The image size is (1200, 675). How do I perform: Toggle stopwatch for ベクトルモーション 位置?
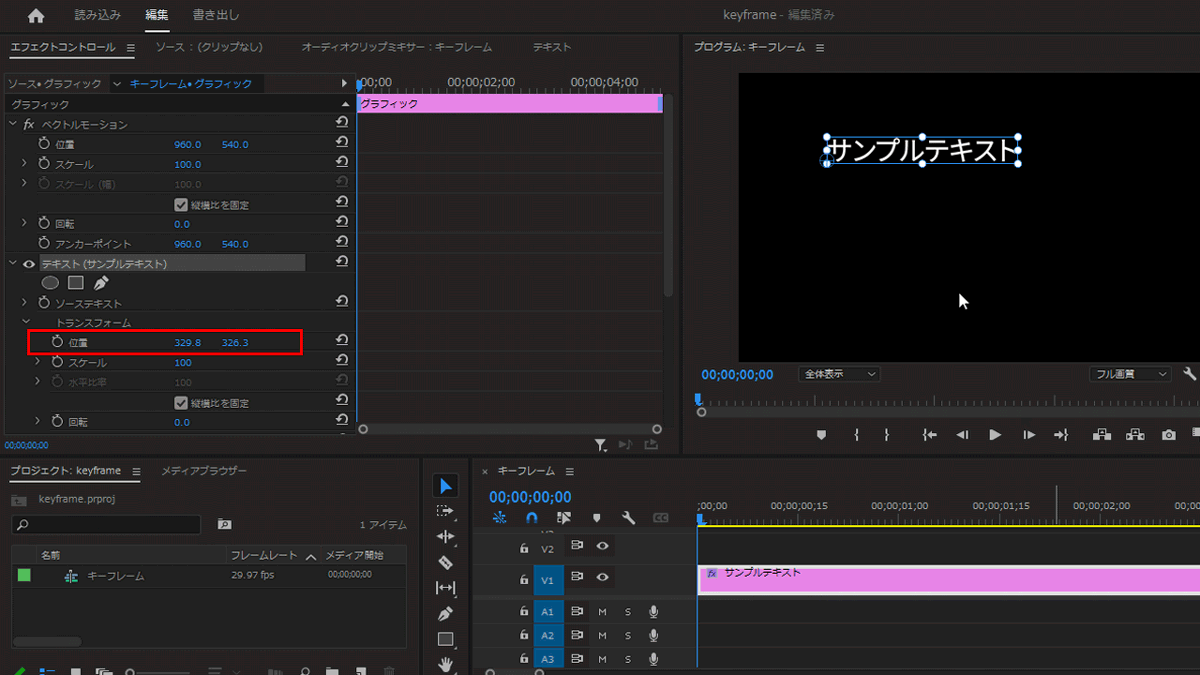(x=44, y=144)
